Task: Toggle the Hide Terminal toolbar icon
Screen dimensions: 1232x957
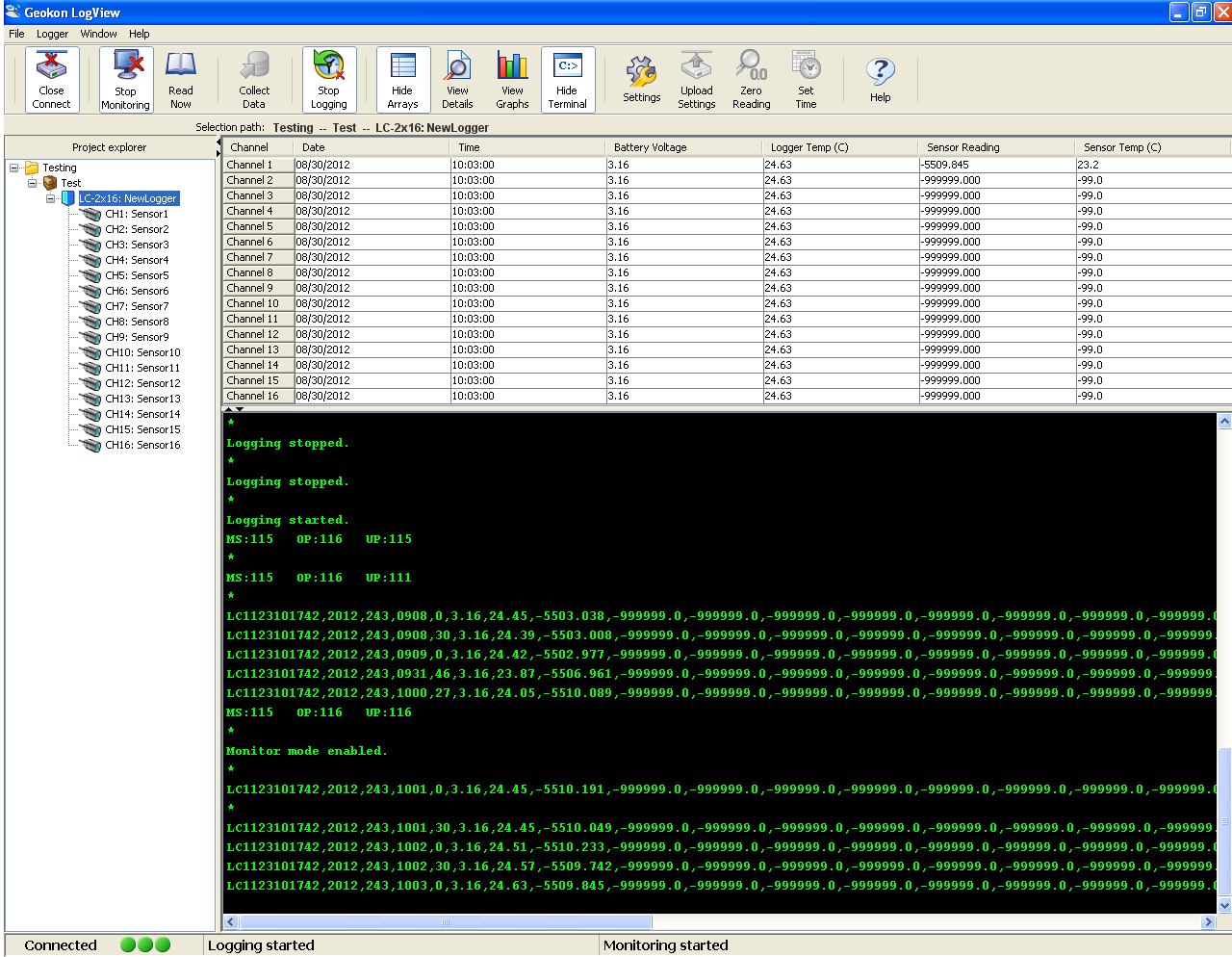Action: tap(568, 79)
